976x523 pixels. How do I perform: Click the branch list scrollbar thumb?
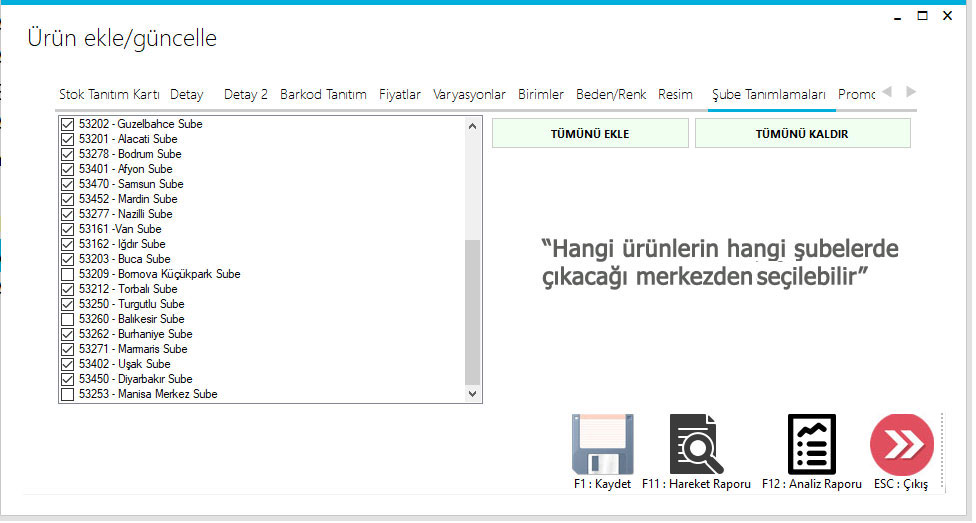pos(472,312)
